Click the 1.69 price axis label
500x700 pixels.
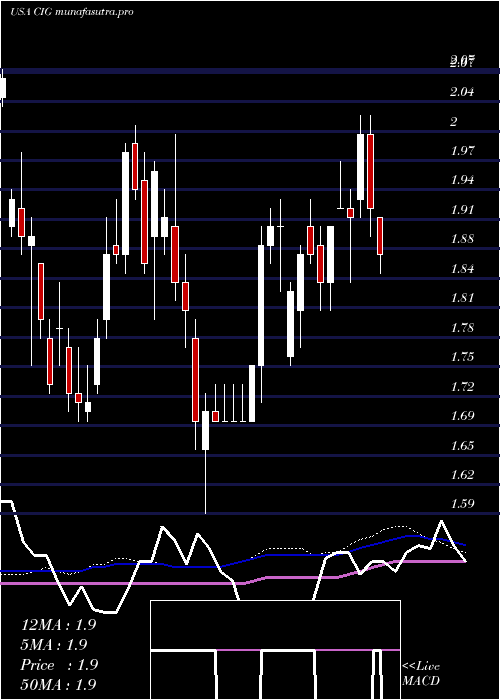point(462,416)
